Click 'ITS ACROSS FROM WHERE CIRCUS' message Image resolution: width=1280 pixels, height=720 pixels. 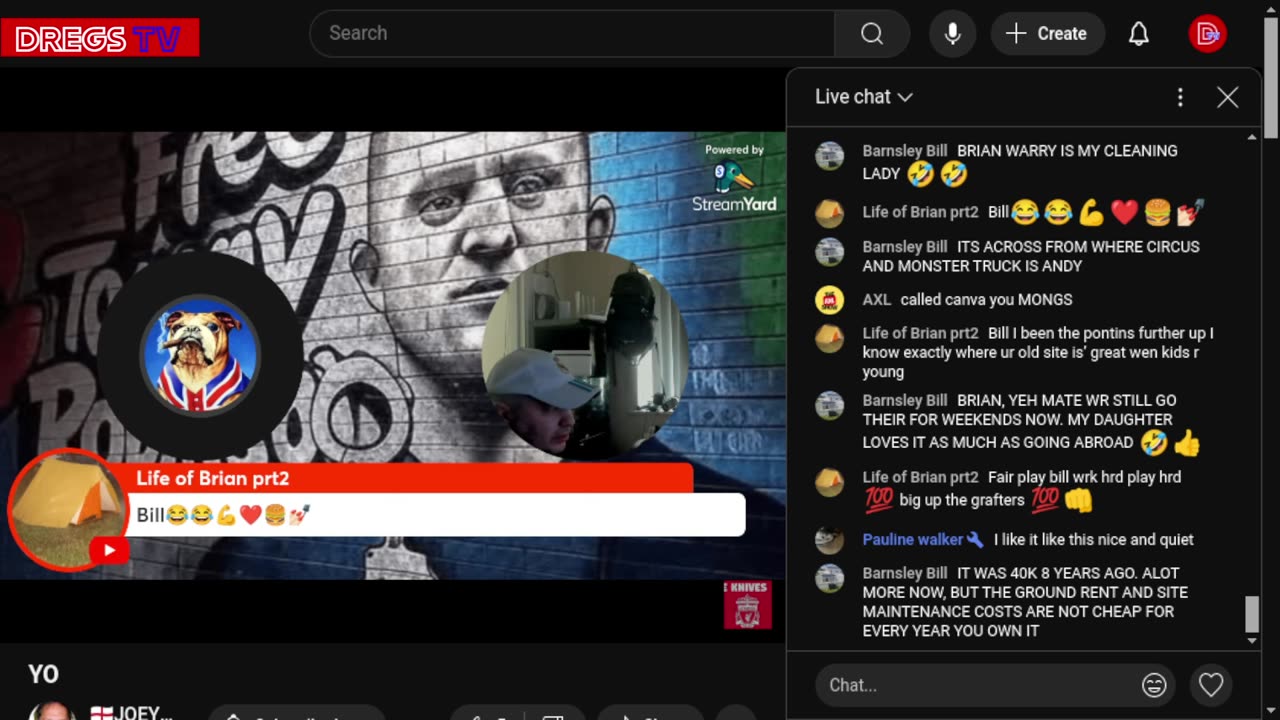point(1031,257)
